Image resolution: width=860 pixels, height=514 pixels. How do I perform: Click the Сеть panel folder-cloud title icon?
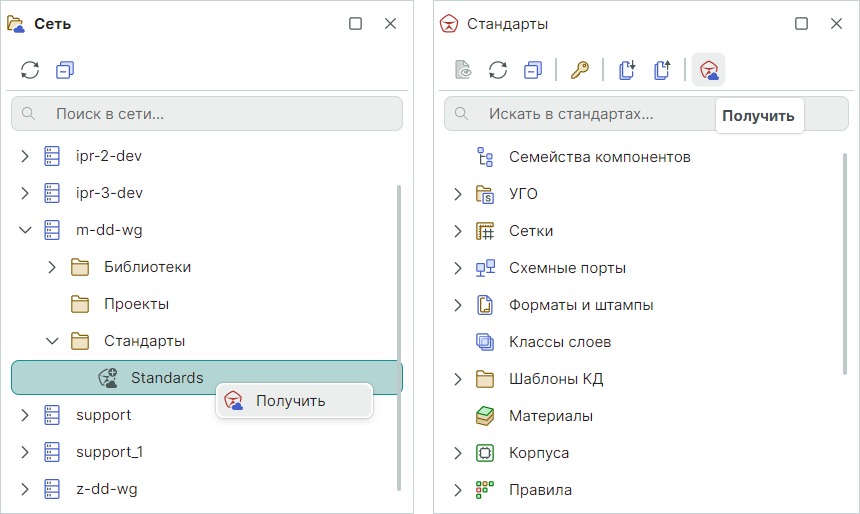tap(16, 24)
